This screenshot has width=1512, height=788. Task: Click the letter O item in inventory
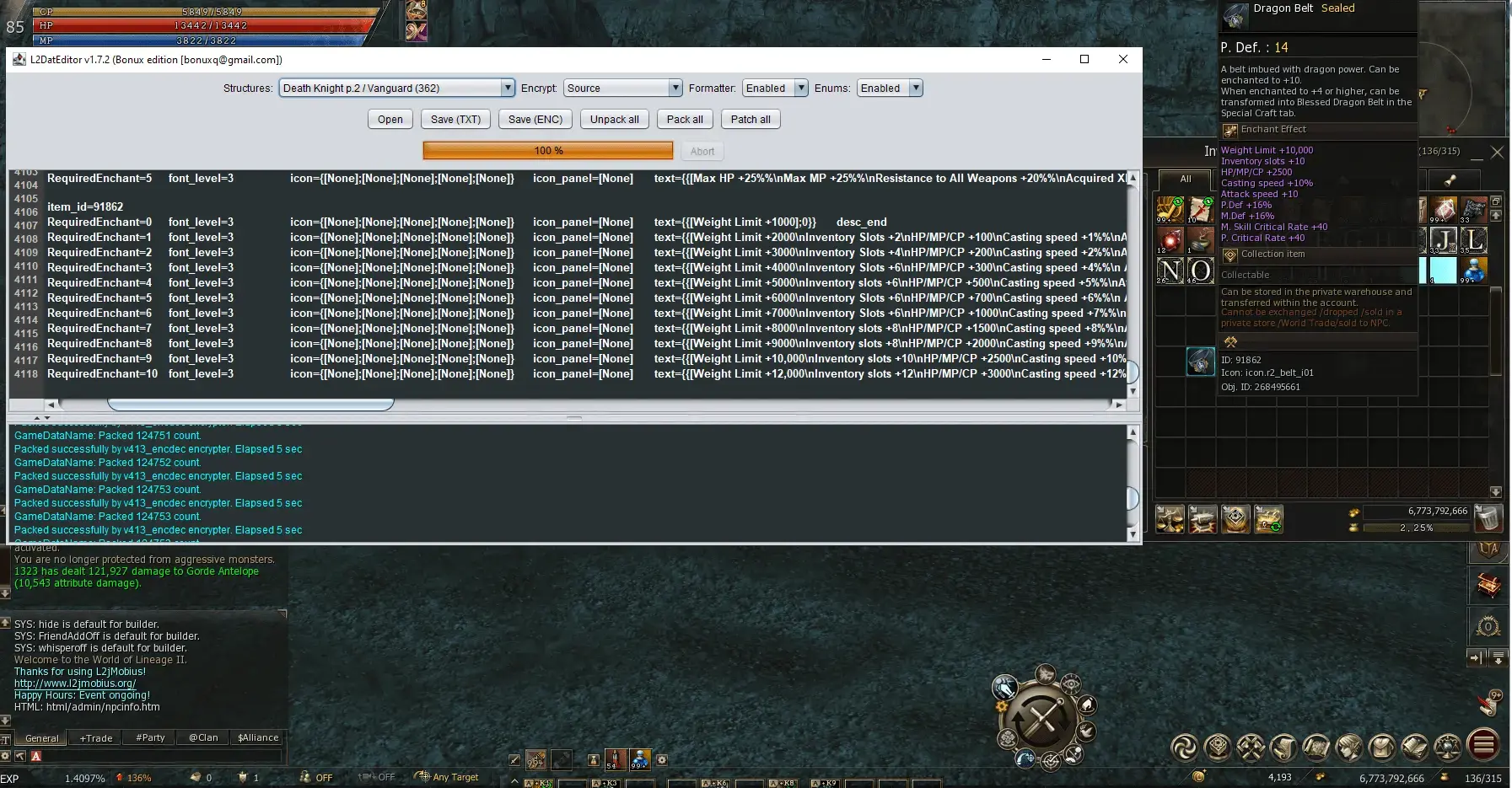coord(1201,270)
